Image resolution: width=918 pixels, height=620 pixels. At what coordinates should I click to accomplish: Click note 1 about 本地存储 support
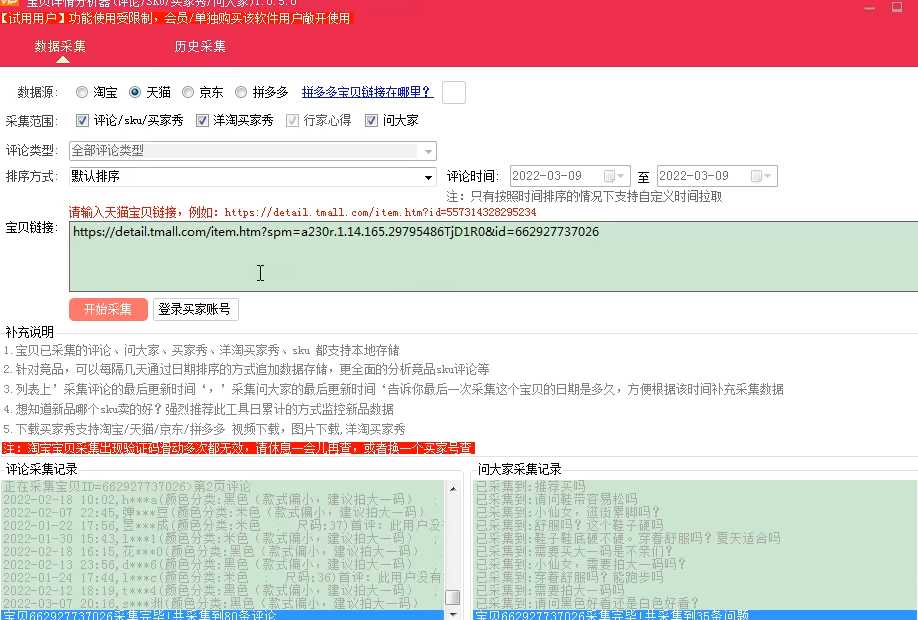(x=201, y=351)
